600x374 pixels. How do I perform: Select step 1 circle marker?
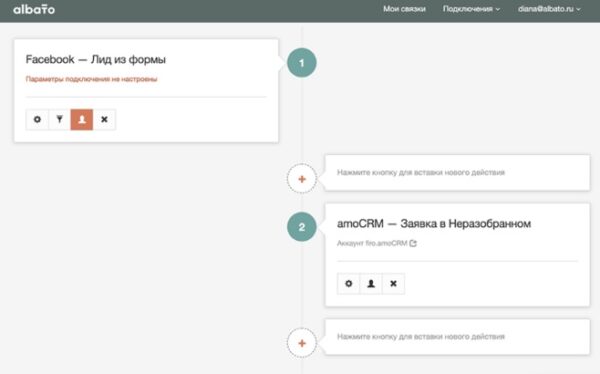click(302, 63)
